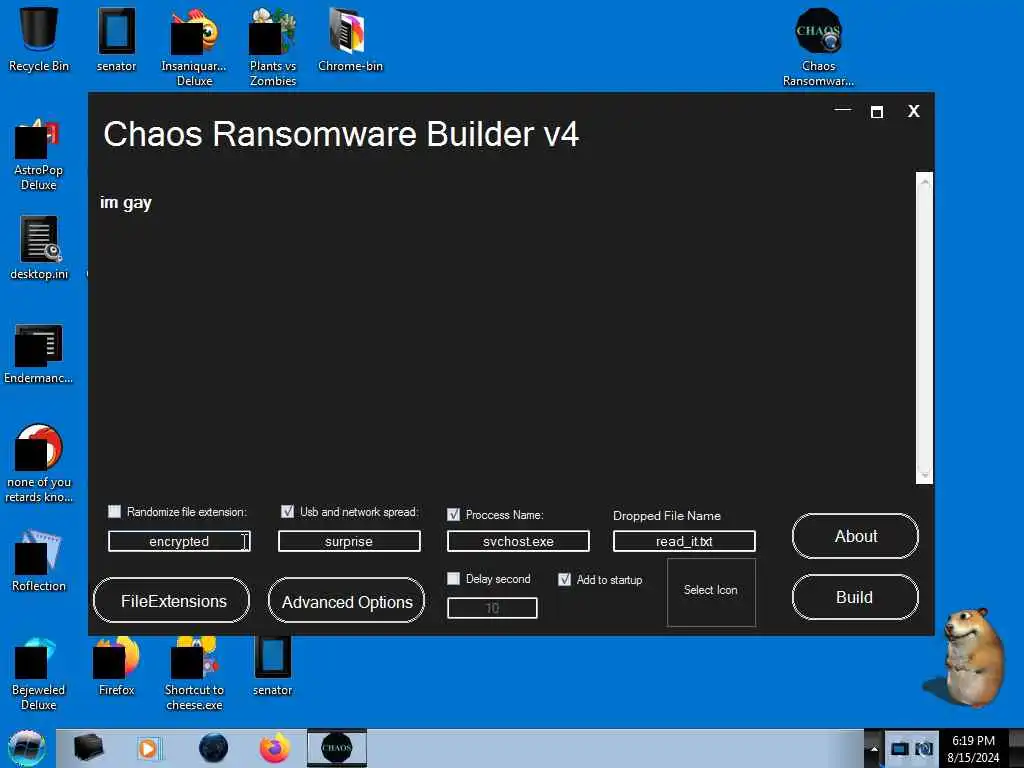Viewport: 1024px width, 768px height.
Task: Click inside the large message text area
Action: [x=503, y=328]
